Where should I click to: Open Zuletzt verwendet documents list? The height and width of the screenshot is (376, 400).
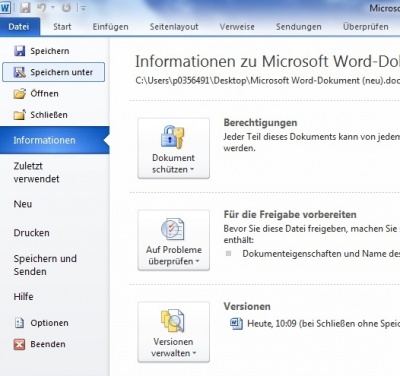pos(36,172)
